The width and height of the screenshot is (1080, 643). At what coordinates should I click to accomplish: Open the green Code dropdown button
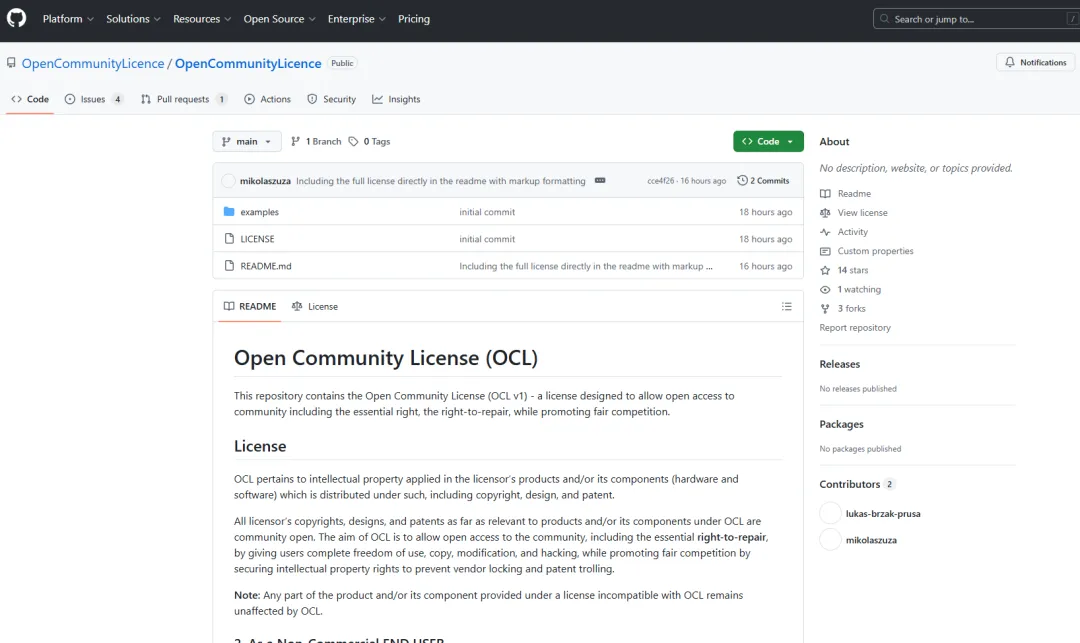[768, 141]
